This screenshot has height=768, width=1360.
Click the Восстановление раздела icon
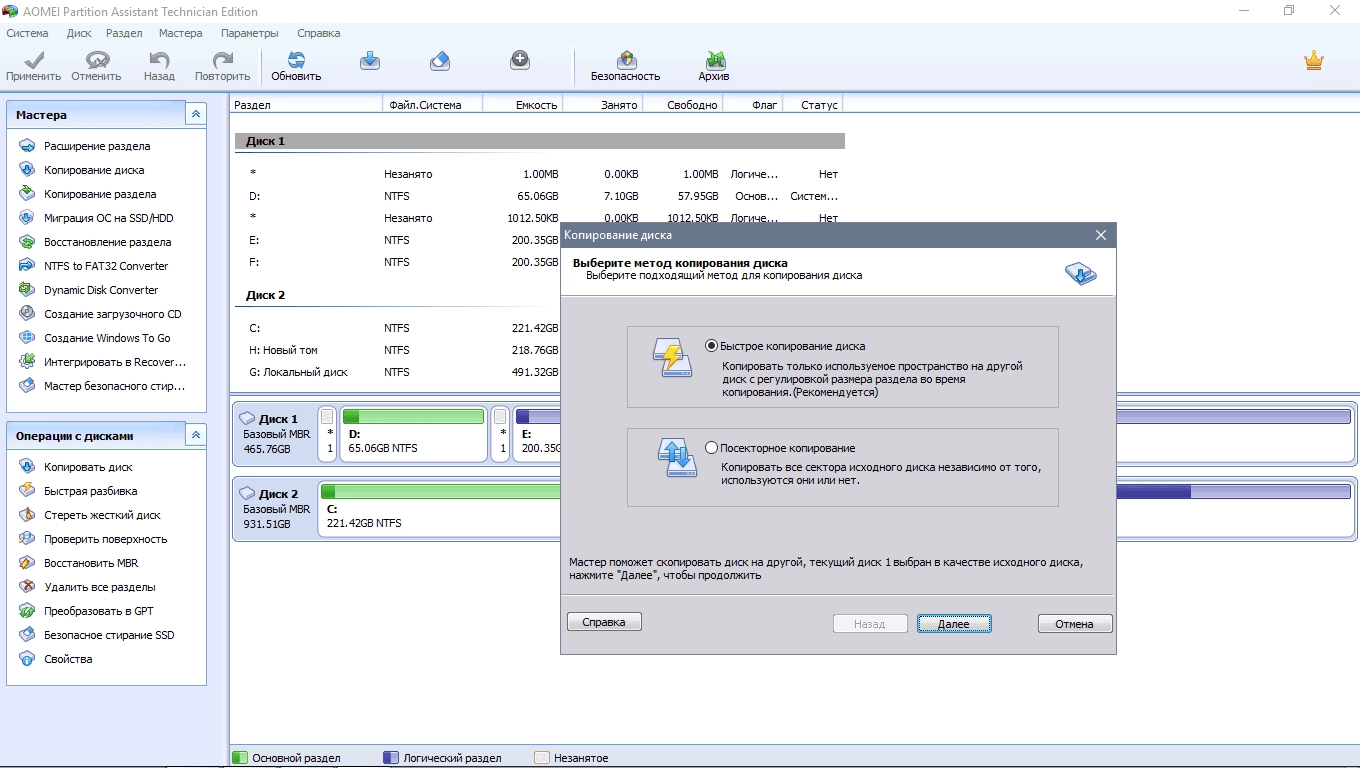pos(27,242)
